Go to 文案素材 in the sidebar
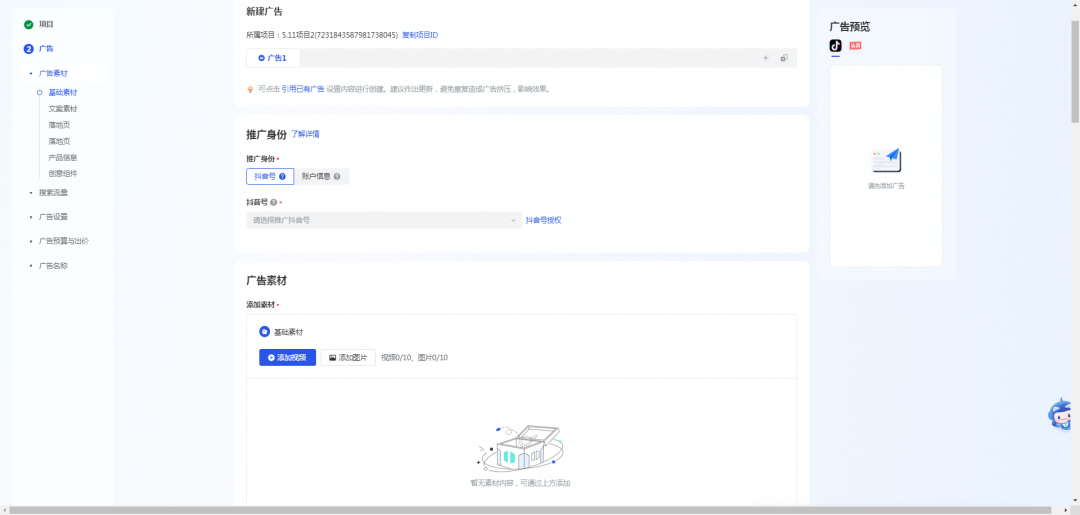The height and width of the screenshot is (515, 1080). pyautogui.click(x=63, y=109)
